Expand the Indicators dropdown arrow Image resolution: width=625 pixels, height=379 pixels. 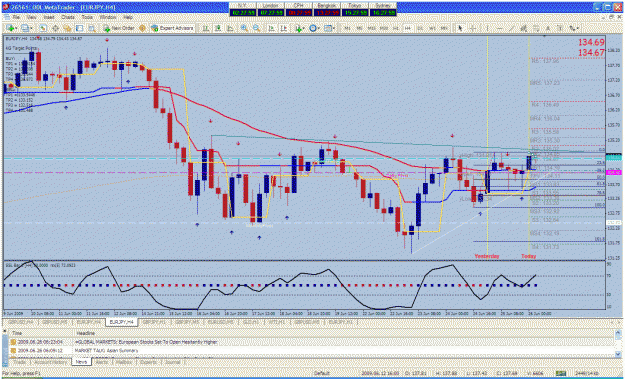click(x=304, y=28)
